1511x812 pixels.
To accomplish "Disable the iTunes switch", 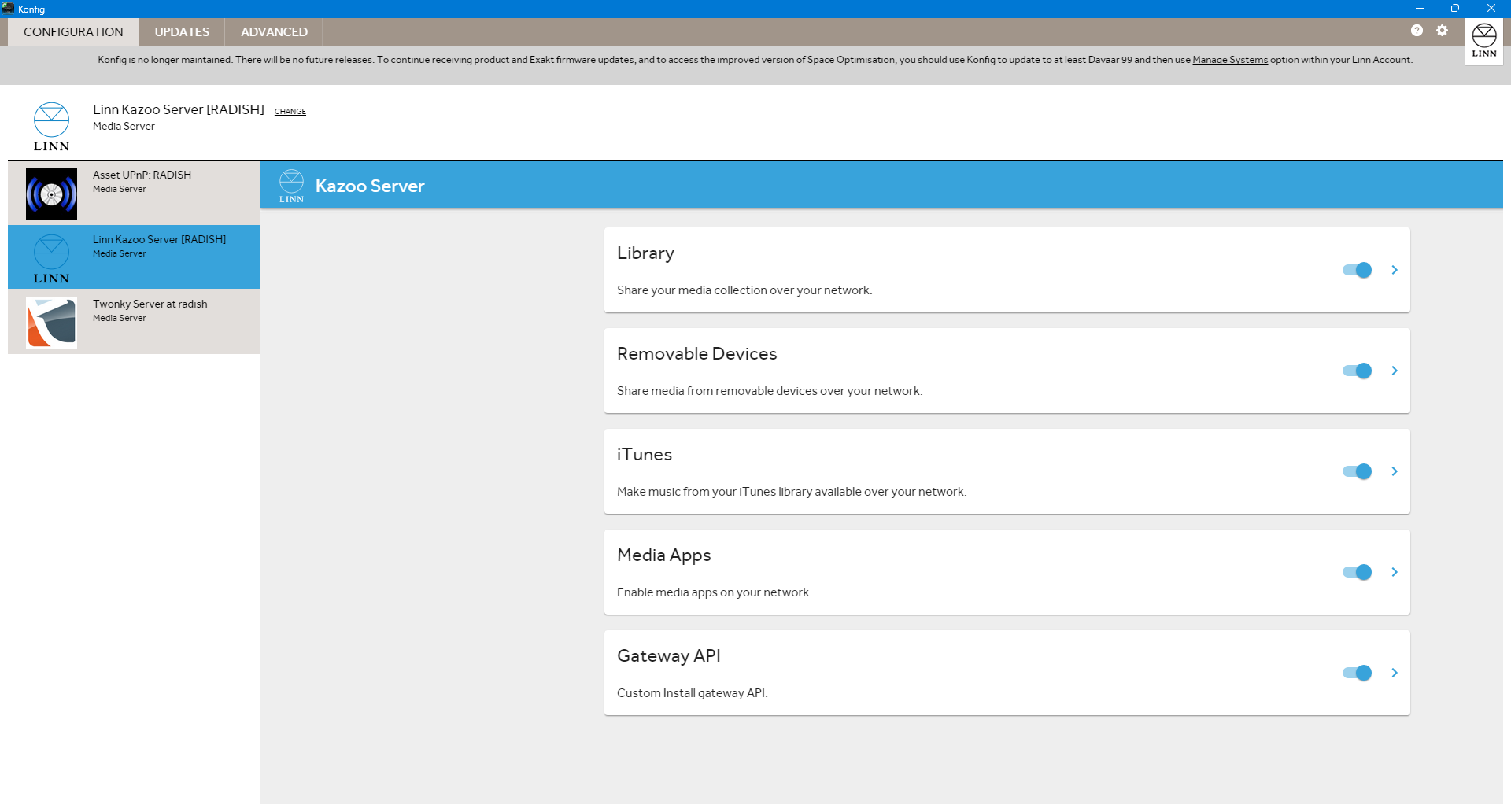I will point(1357,471).
